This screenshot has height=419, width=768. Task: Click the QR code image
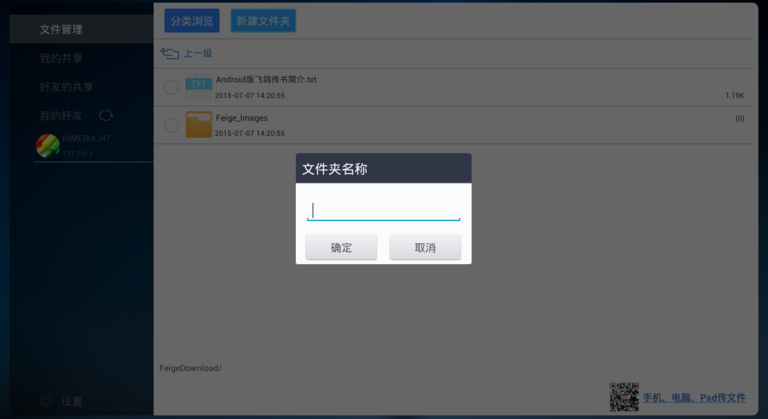pyautogui.click(x=624, y=397)
